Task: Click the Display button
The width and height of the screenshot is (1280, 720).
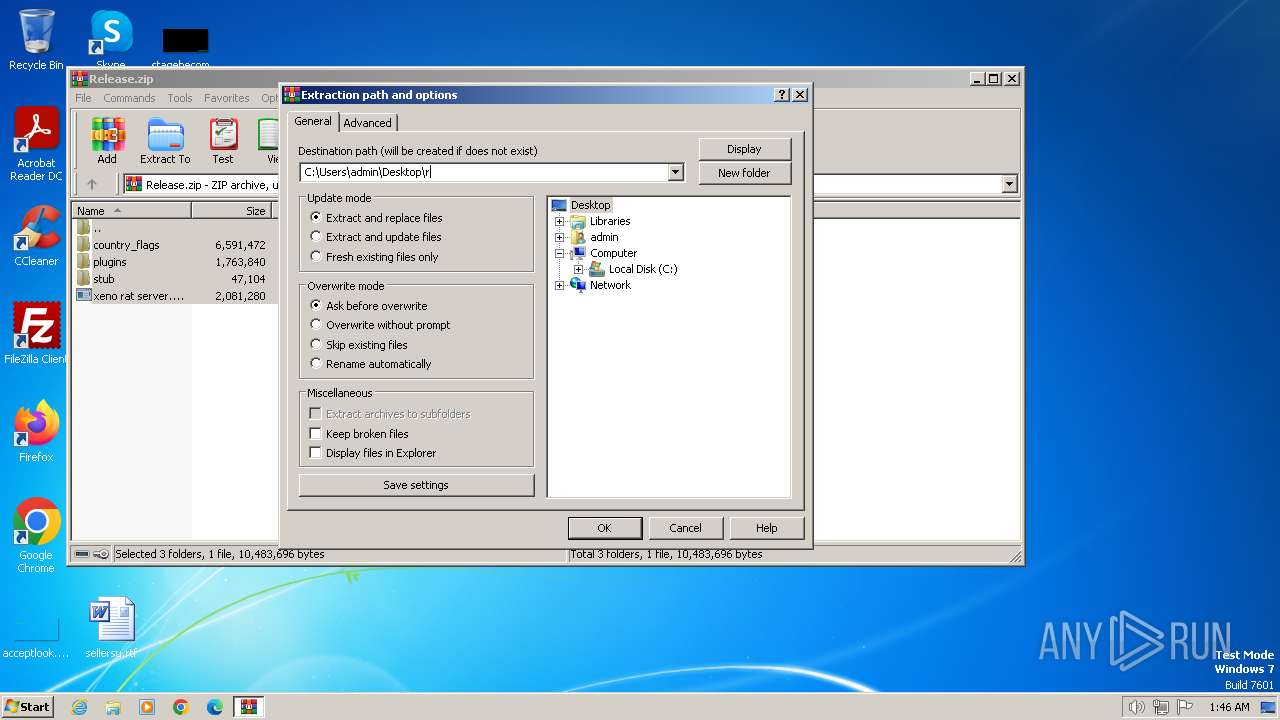Action: click(x=745, y=149)
